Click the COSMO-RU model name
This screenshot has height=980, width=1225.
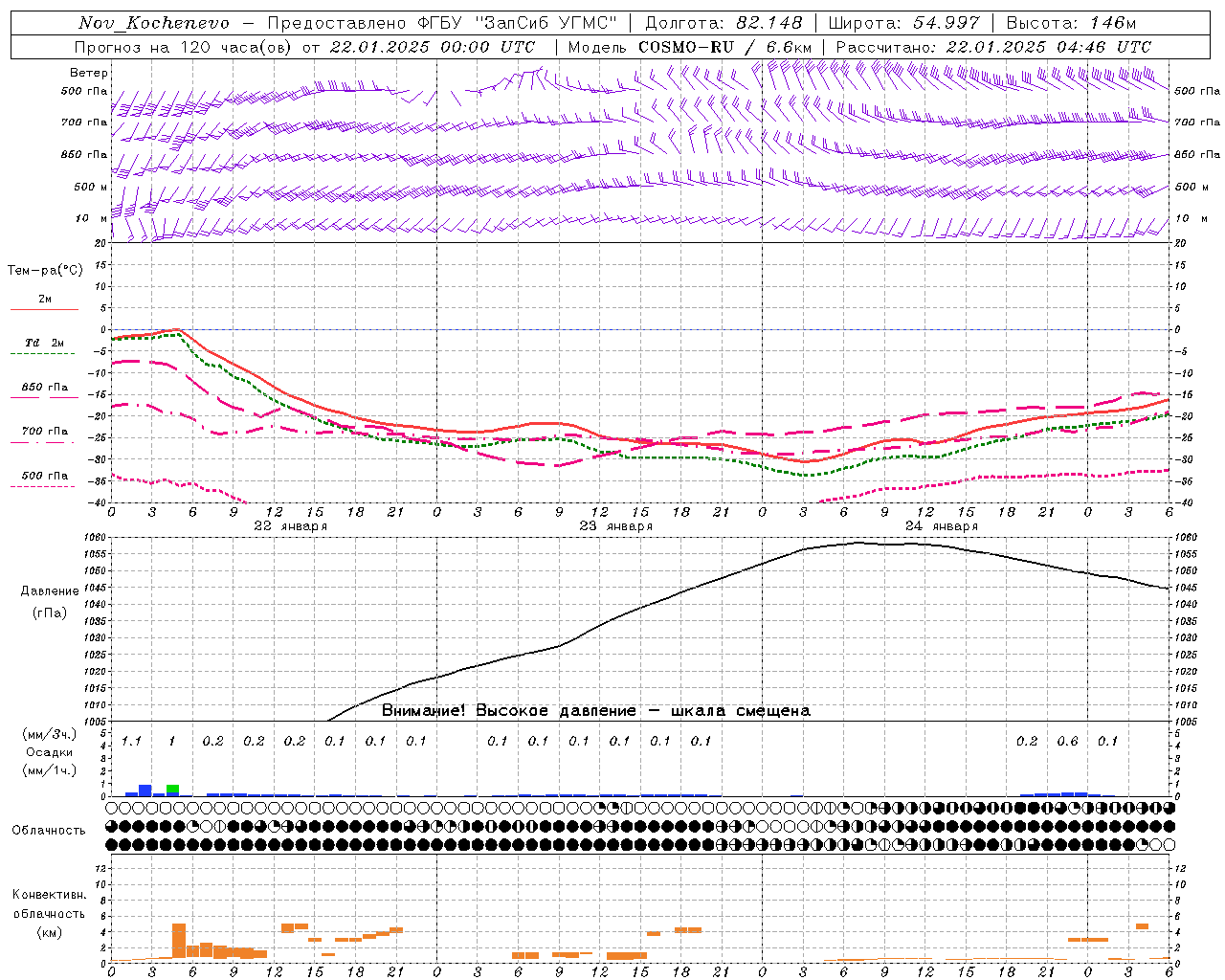pos(686,47)
